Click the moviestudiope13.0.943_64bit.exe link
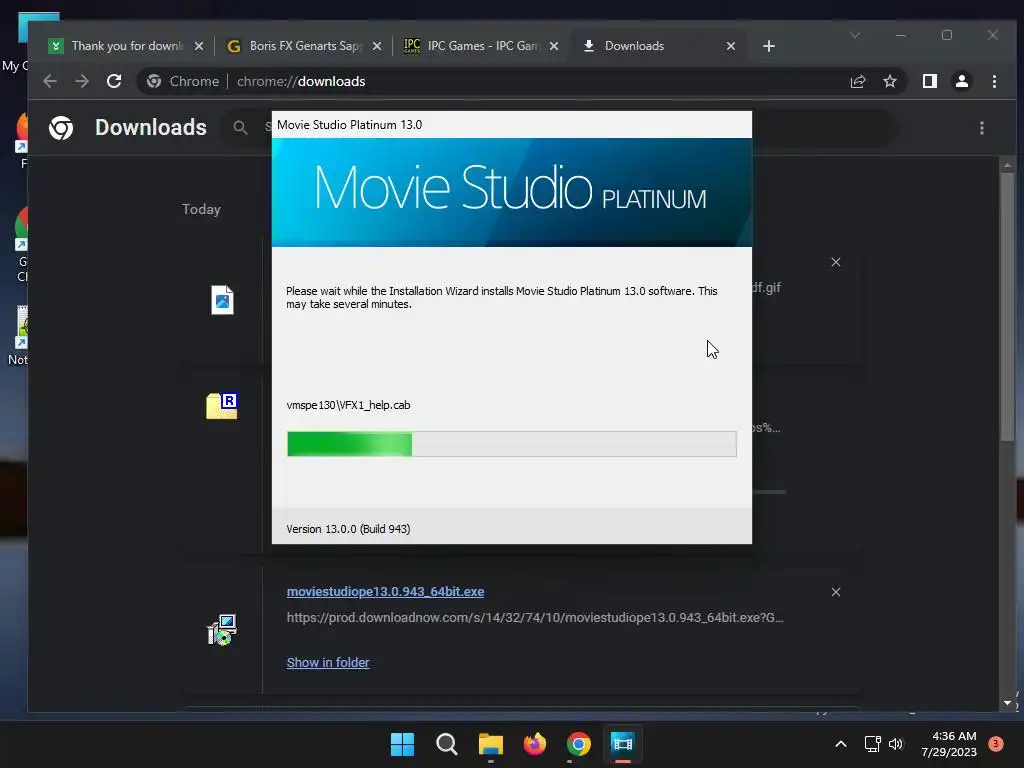The width and height of the screenshot is (1024, 768). [385, 592]
